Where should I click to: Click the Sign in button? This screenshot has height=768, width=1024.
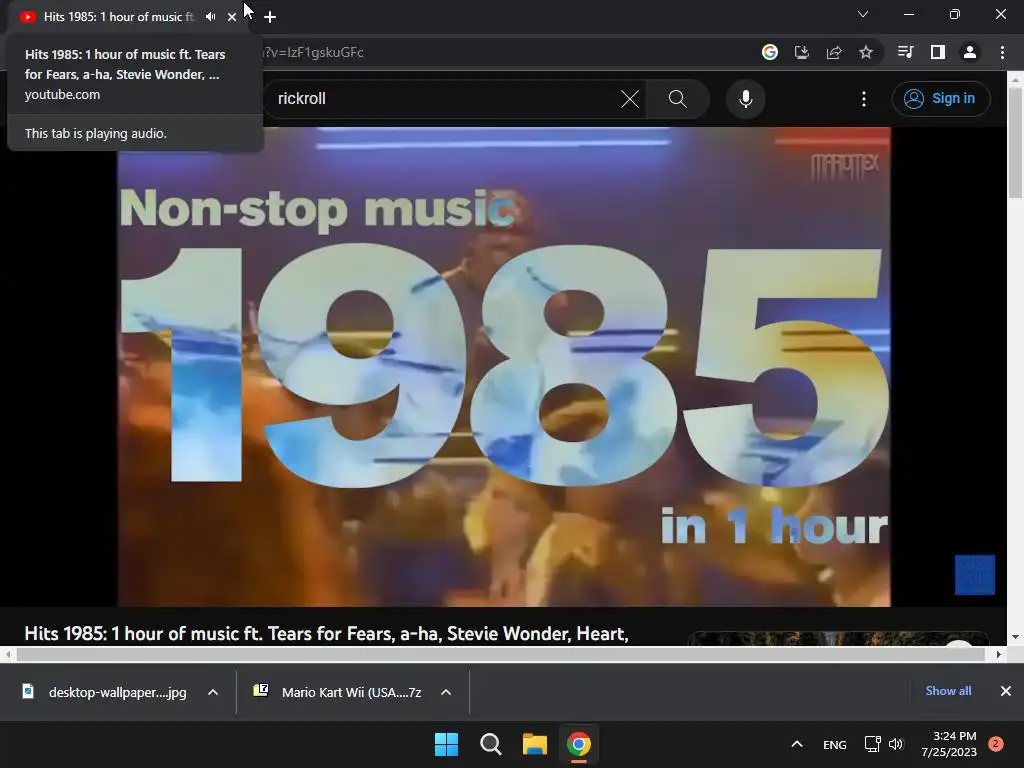click(941, 99)
